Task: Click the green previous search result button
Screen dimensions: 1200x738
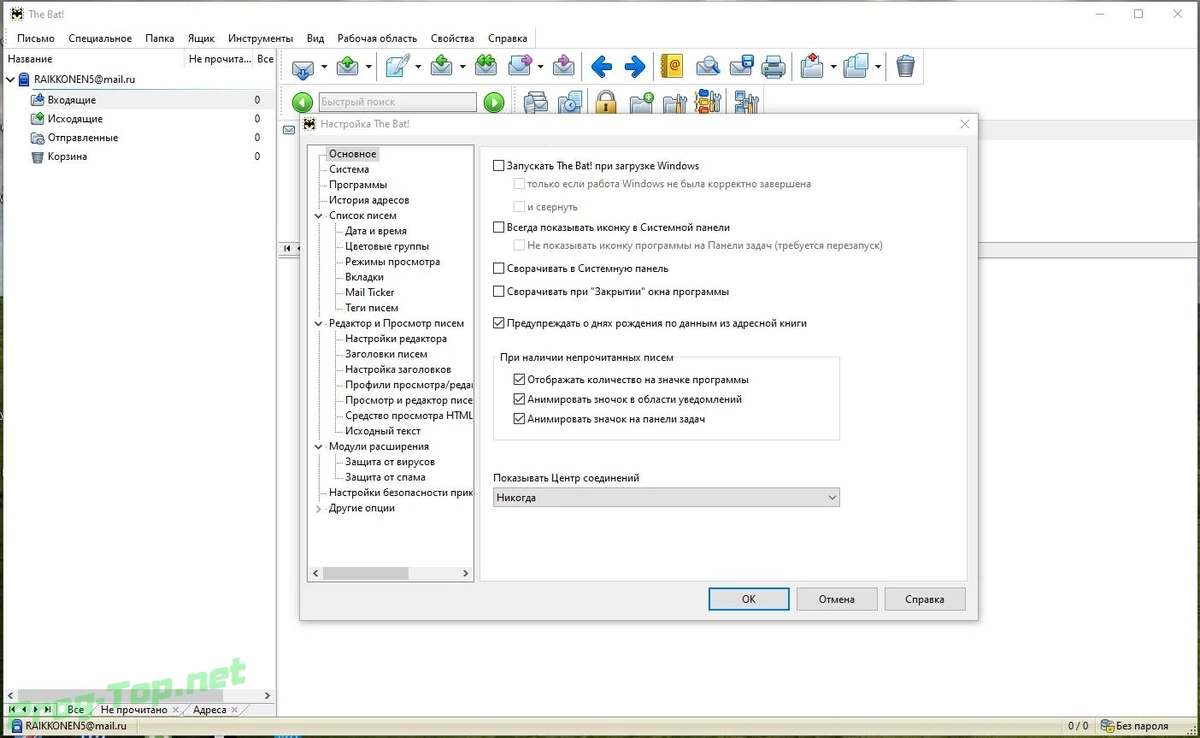Action: pyautogui.click(x=303, y=102)
